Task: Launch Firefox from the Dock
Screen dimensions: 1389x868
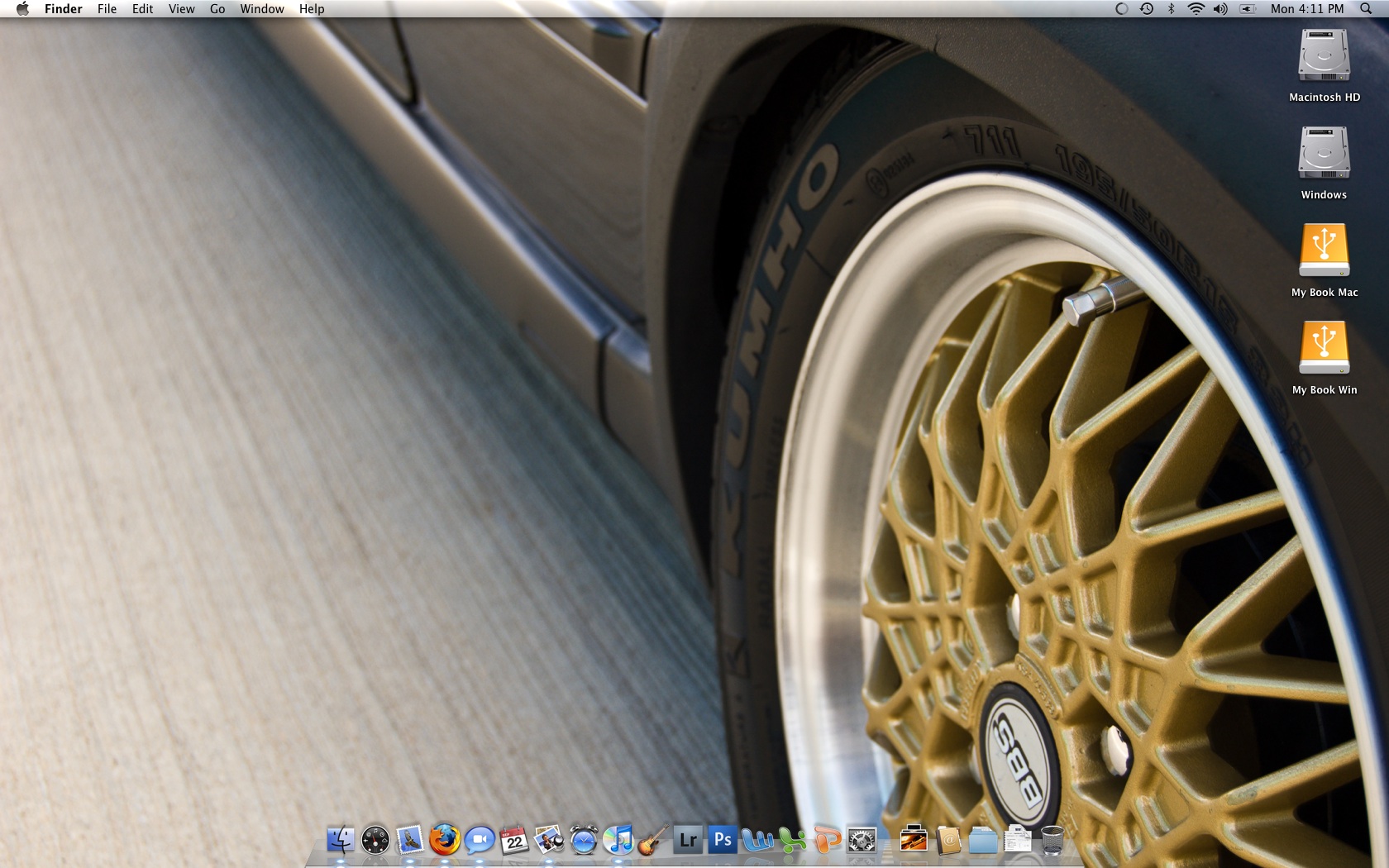Action: [445, 840]
